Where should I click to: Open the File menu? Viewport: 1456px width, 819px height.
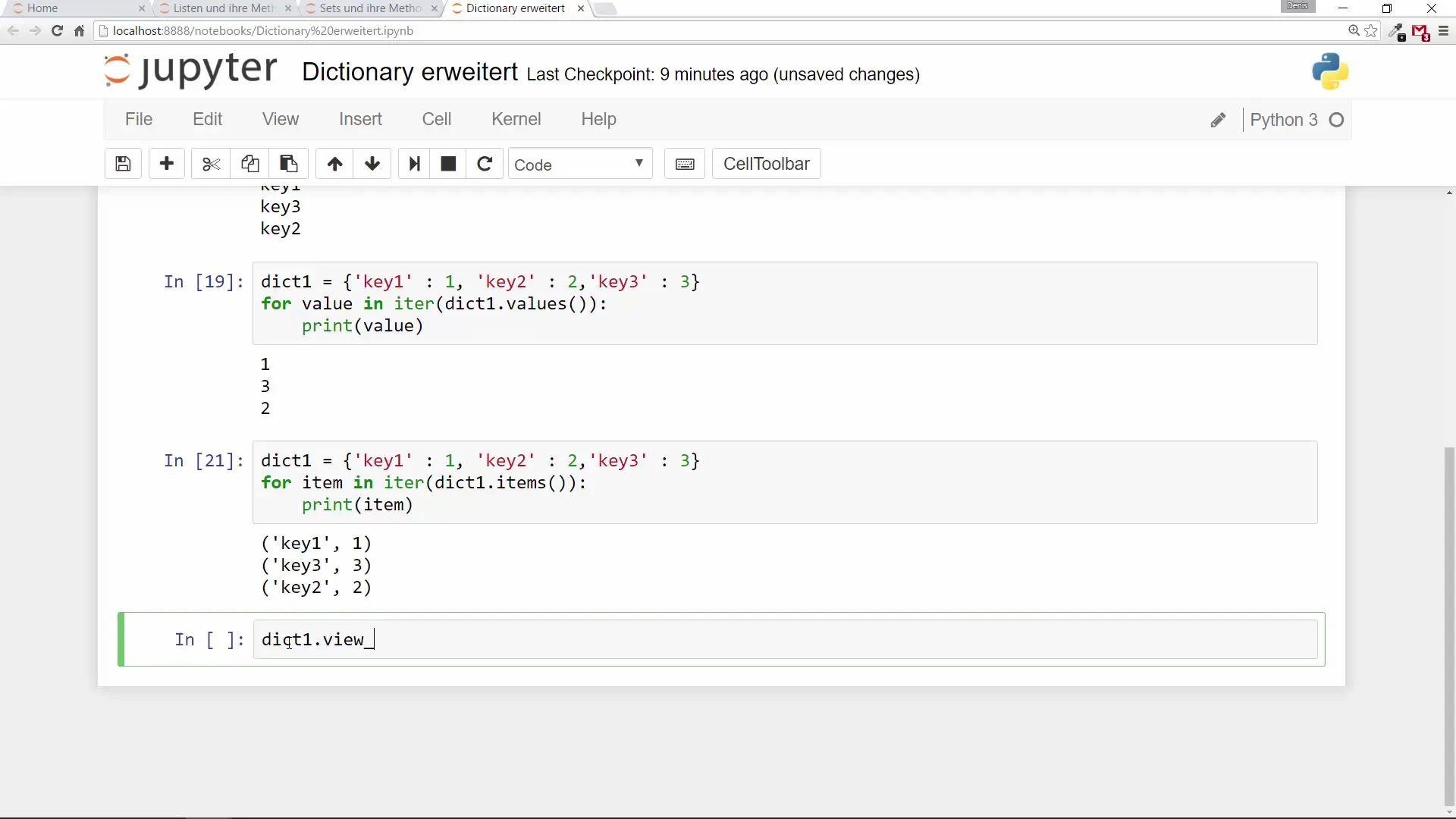(x=139, y=119)
